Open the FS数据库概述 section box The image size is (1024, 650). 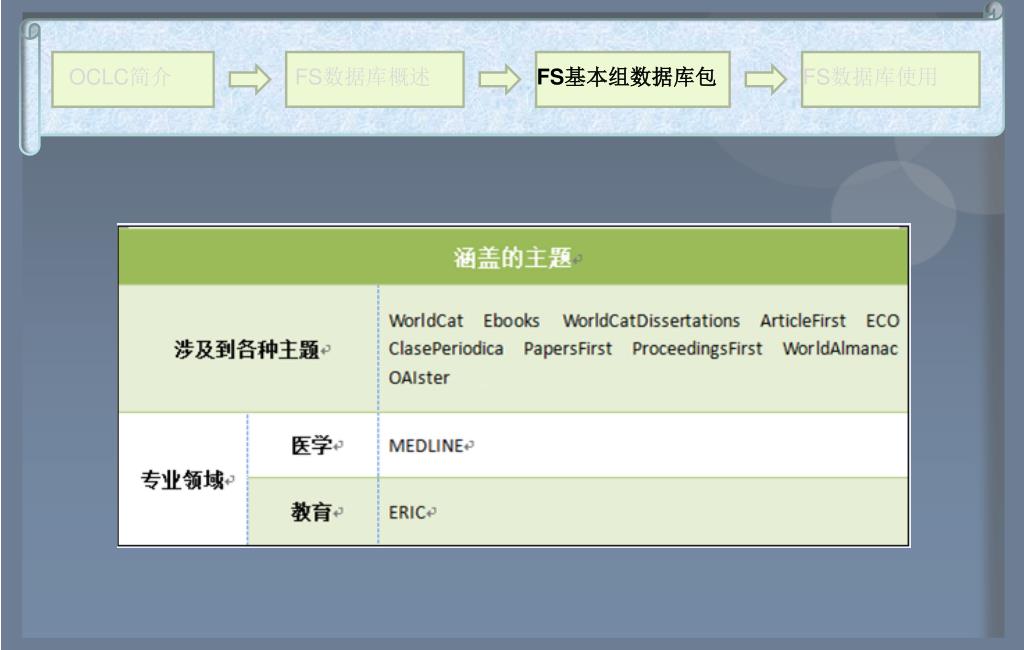pos(375,79)
